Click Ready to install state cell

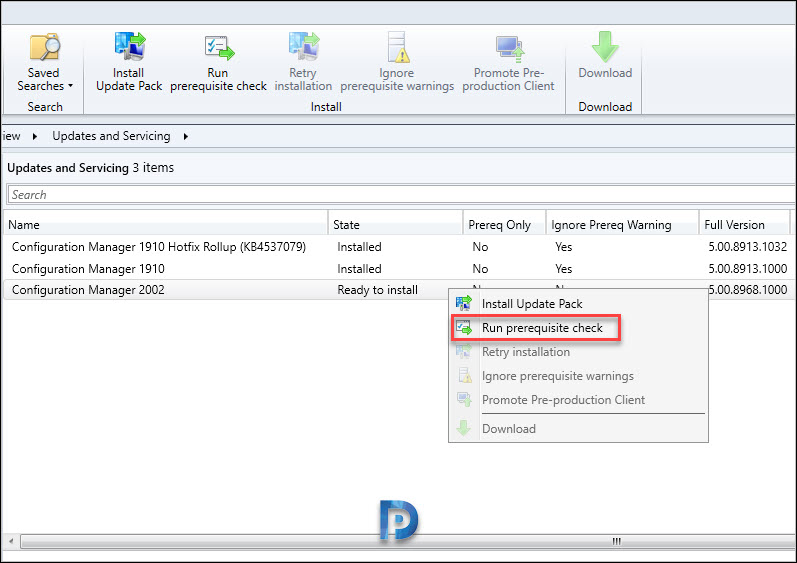click(378, 290)
